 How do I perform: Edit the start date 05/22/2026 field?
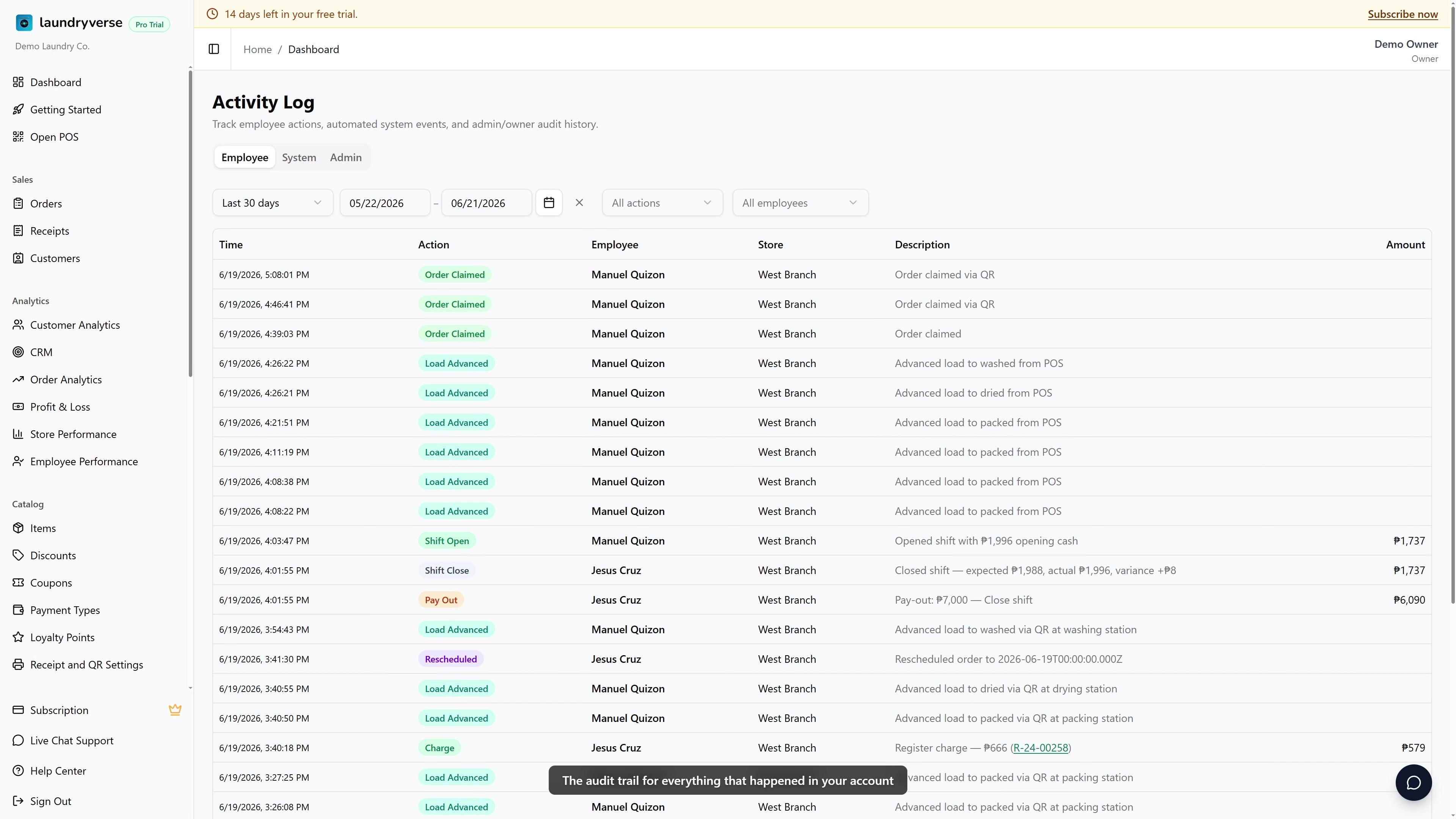click(385, 202)
